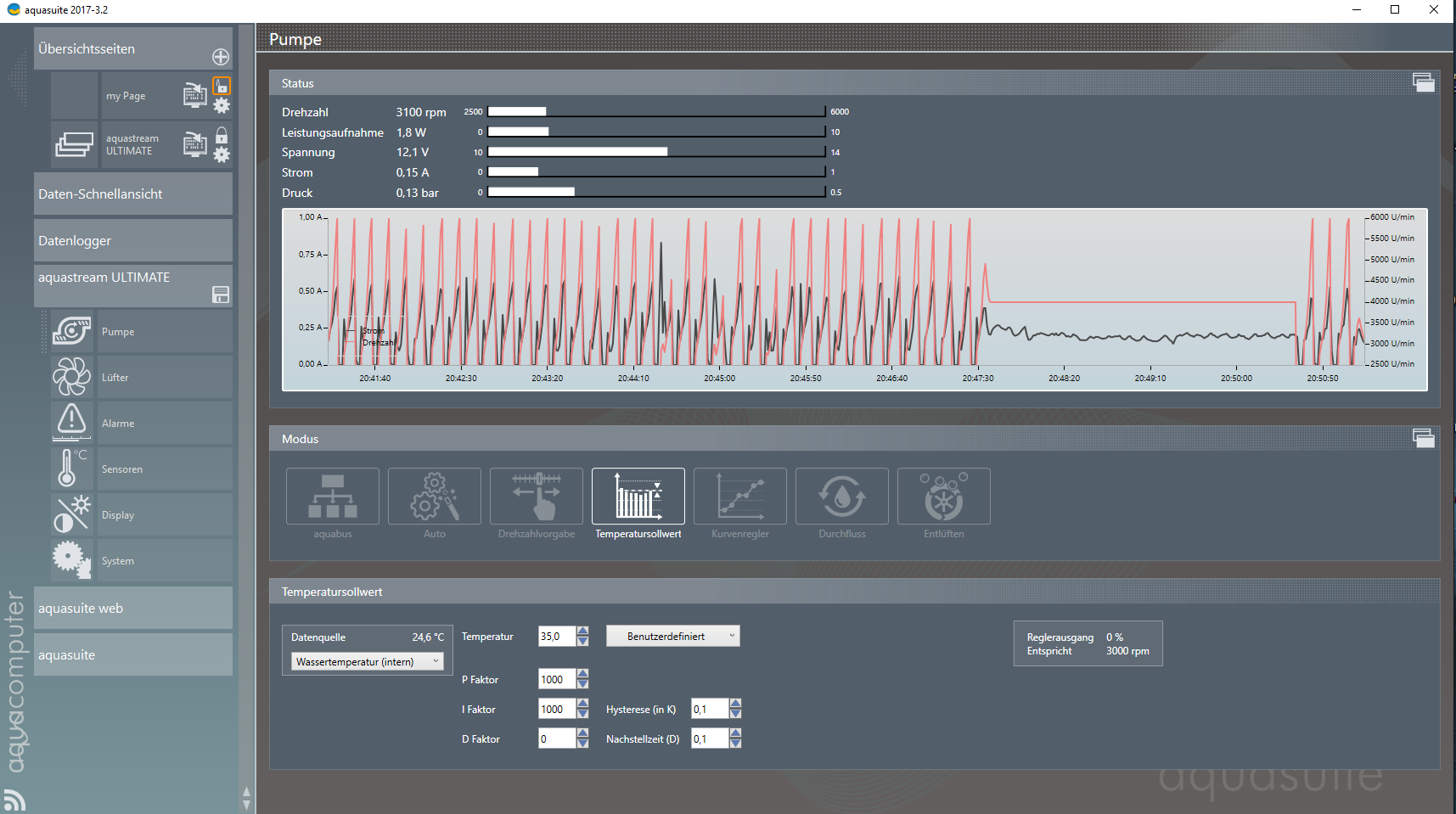Expand the bottom aquasuite section
Image resolution: width=1456 pixels, height=814 pixels.
pos(133,654)
